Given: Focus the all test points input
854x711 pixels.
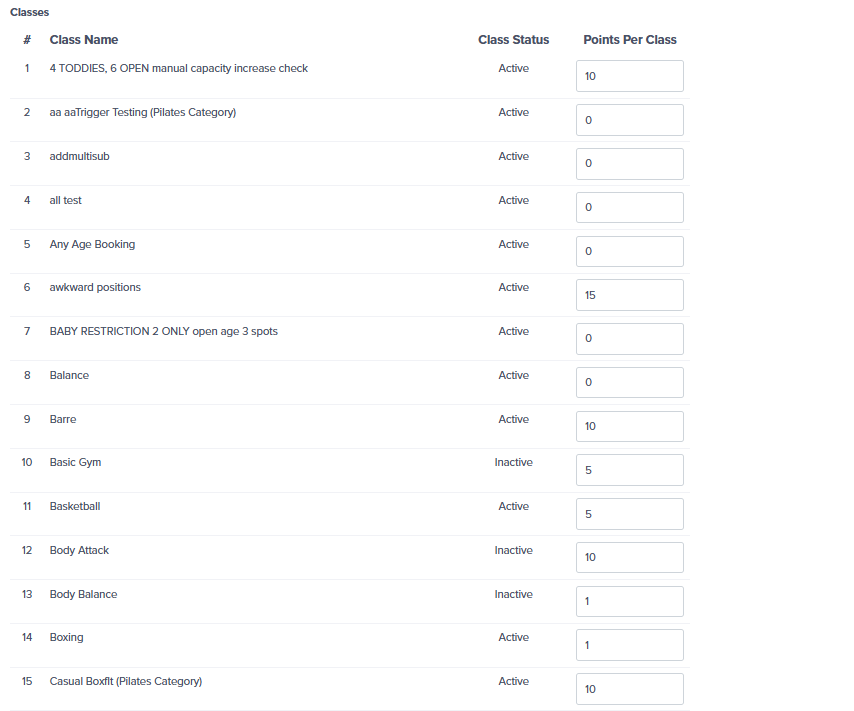Looking at the screenshot, I should 630,208.
